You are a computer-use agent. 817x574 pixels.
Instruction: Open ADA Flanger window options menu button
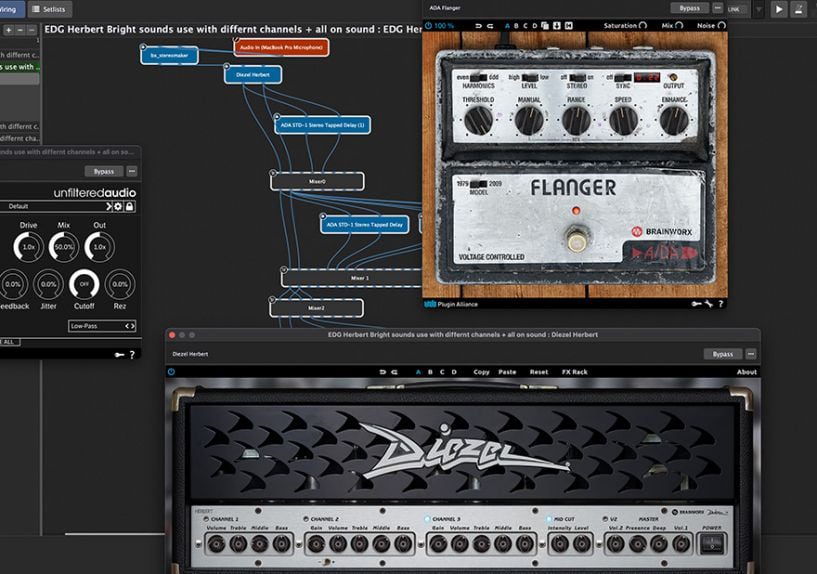pyautogui.click(x=717, y=8)
